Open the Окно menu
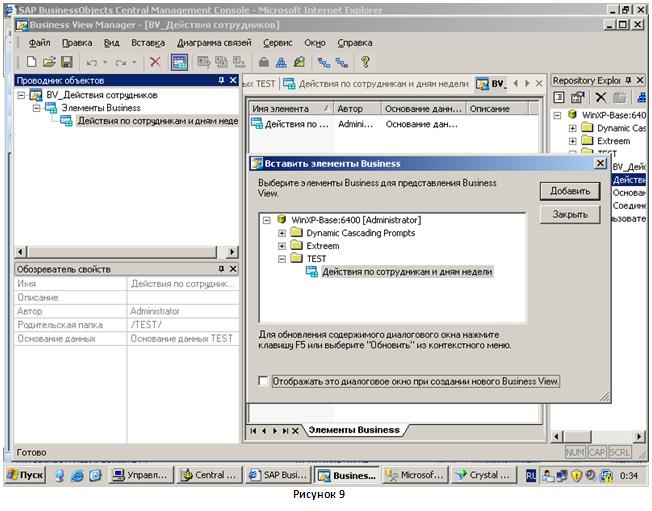 coord(315,43)
